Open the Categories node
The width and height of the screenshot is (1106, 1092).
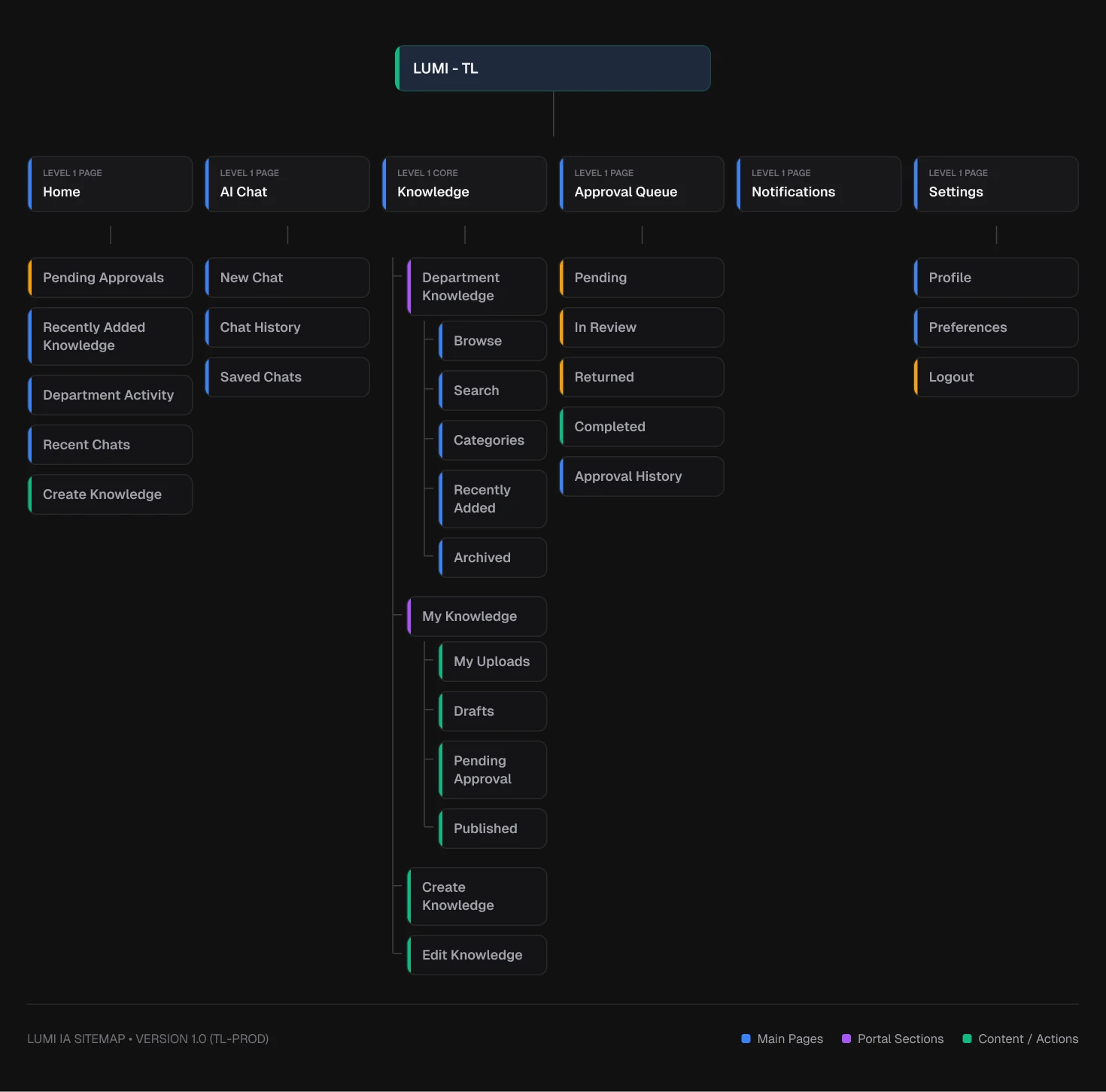(x=493, y=440)
